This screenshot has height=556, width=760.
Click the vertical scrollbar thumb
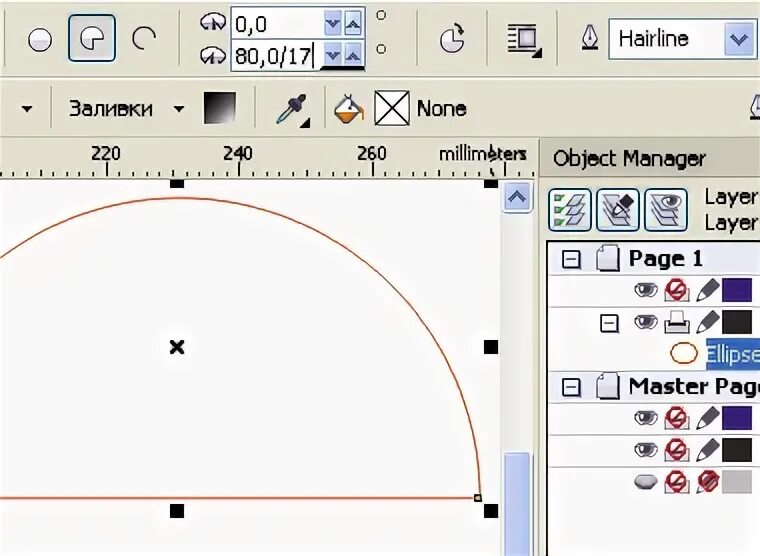coord(517,504)
